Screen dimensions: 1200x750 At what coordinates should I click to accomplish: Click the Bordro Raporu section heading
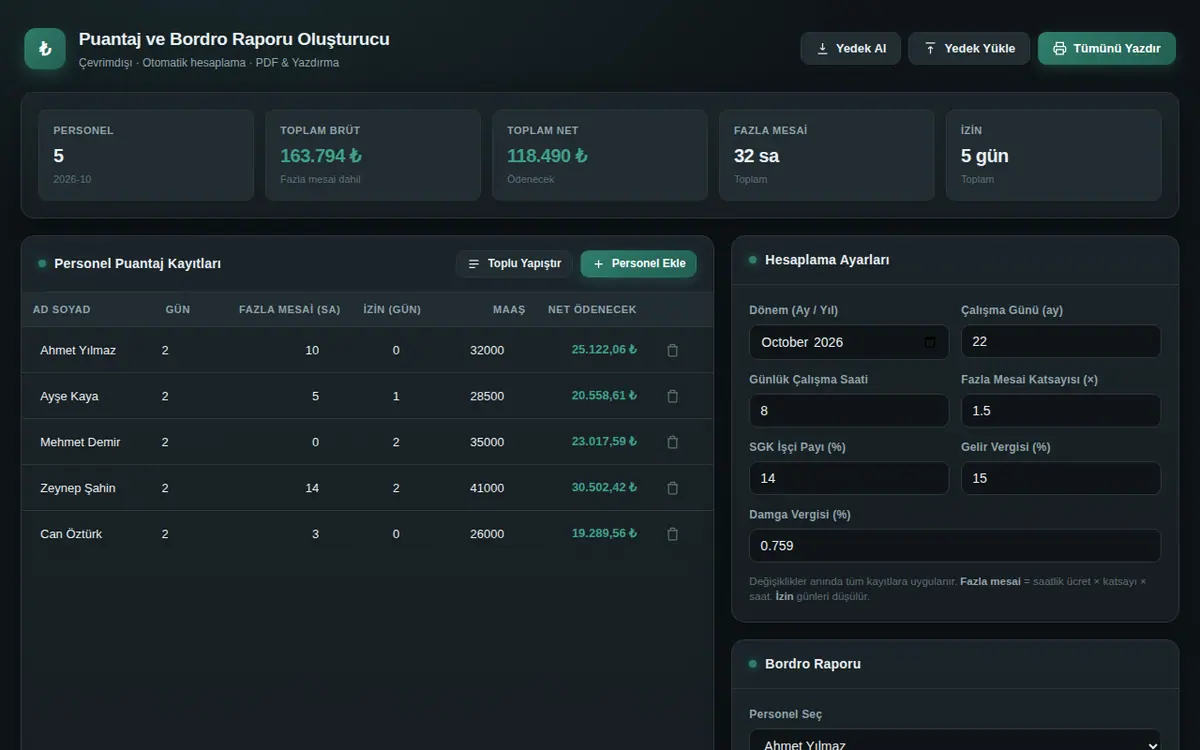click(813, 664)
